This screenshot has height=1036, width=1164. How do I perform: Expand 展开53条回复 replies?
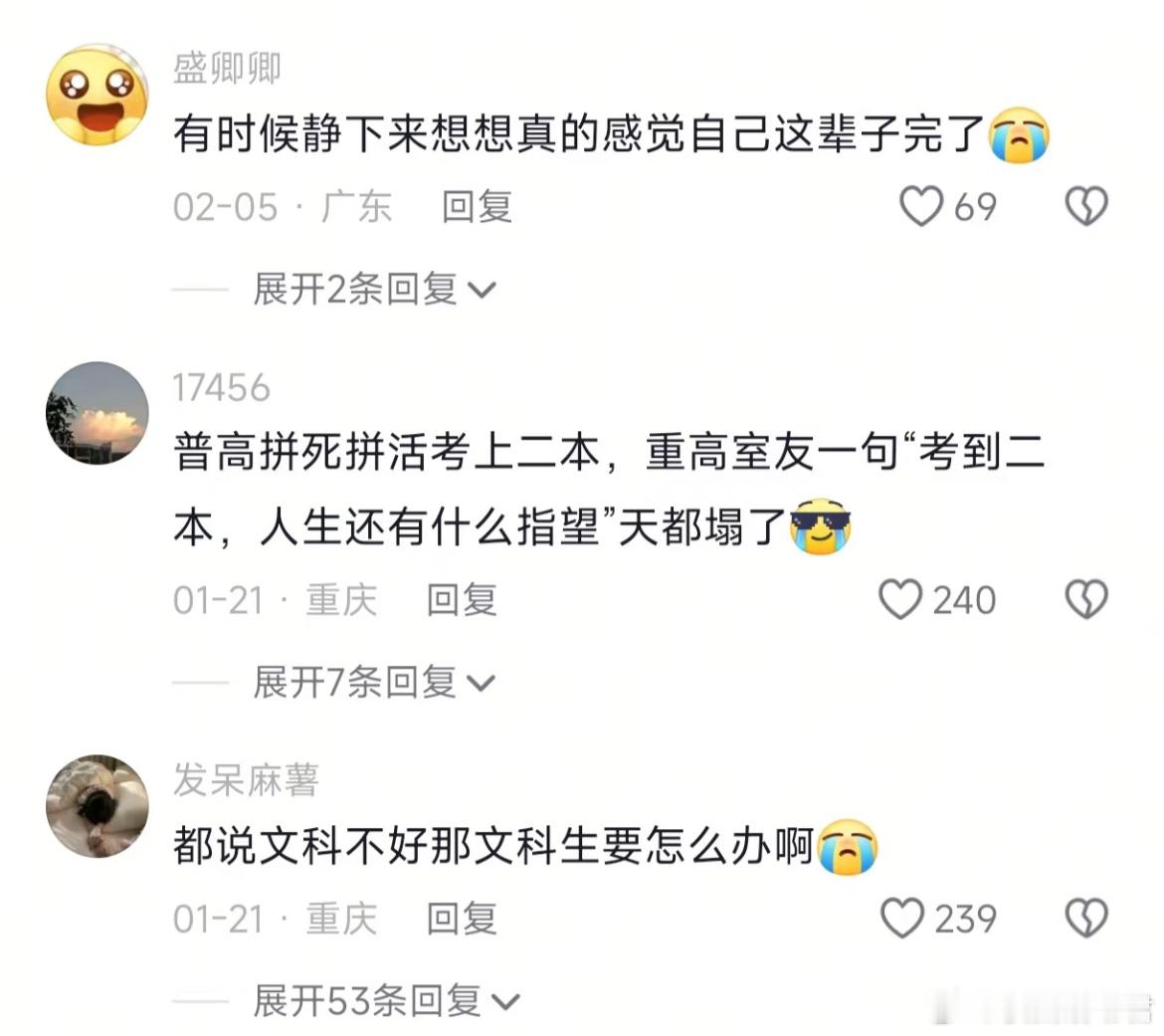click(x=386, y=1000)
